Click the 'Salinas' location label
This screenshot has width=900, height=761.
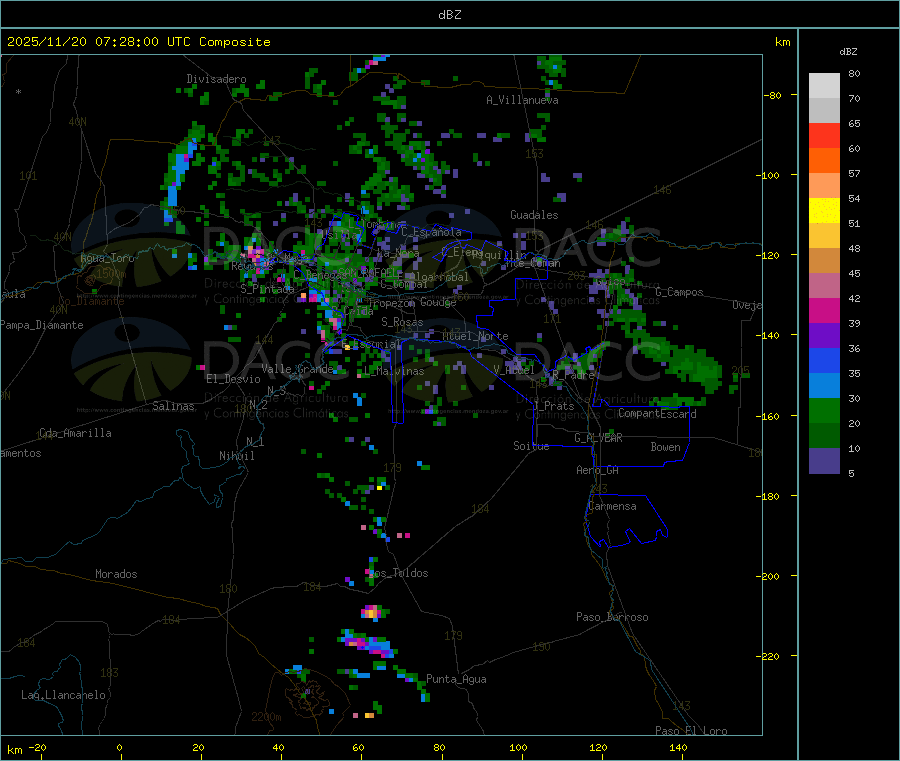pos(173,406)
